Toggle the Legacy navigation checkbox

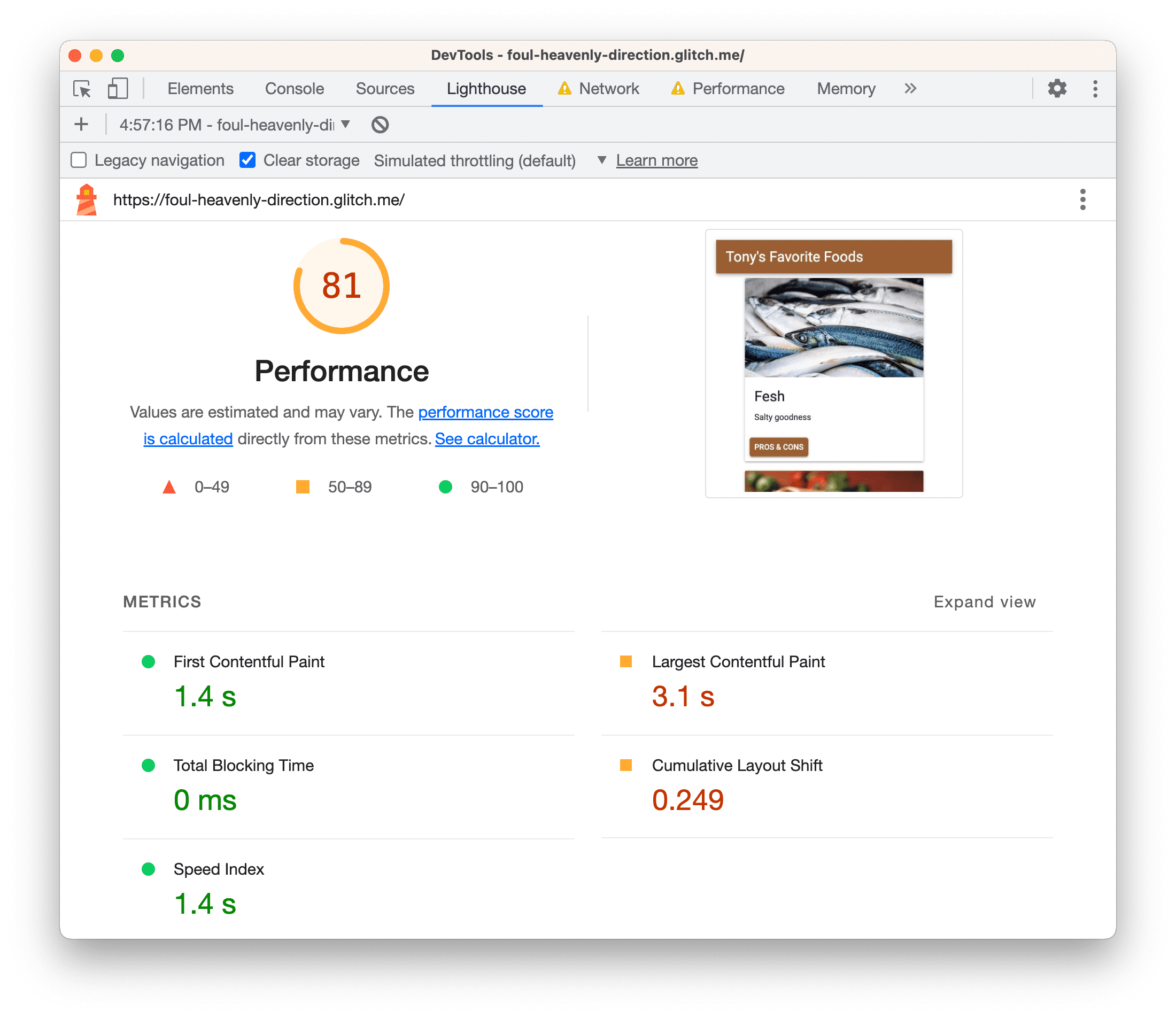point(80,160)
